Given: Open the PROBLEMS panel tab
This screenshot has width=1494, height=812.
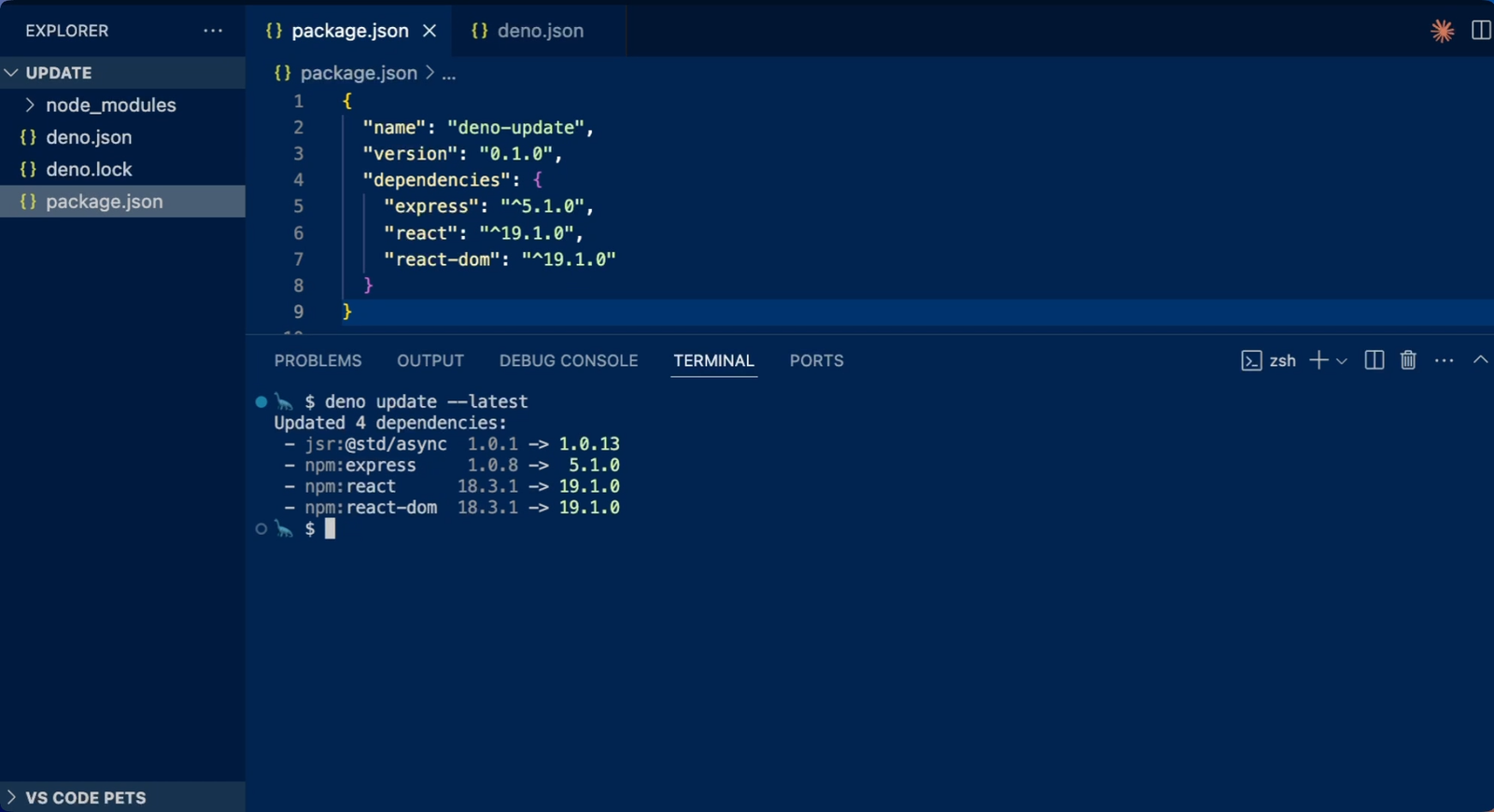Looking at the screenshot, I should pyautogui.click(x=317, y=360).
